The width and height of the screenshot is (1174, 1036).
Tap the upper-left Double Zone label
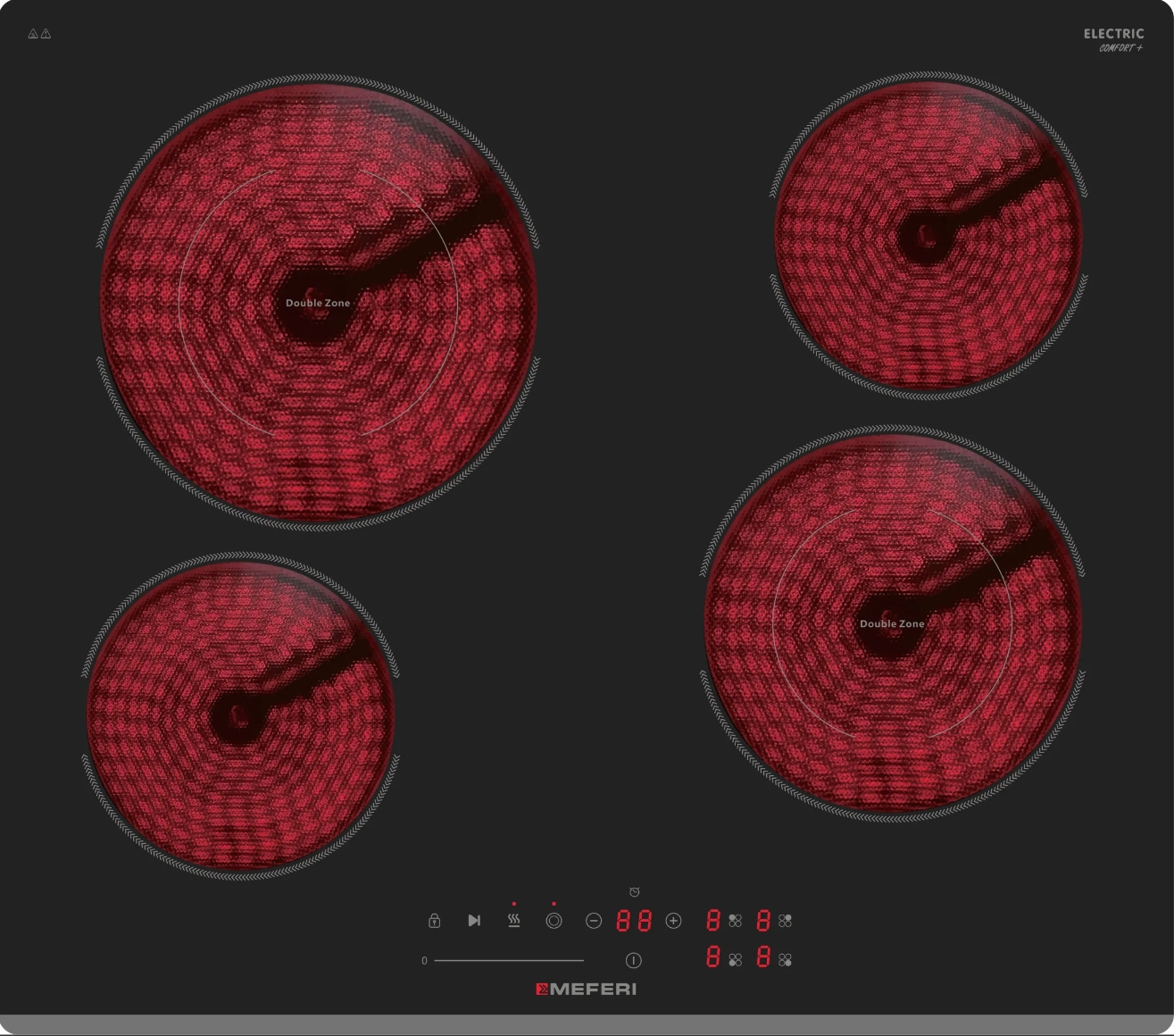[318, 303]
